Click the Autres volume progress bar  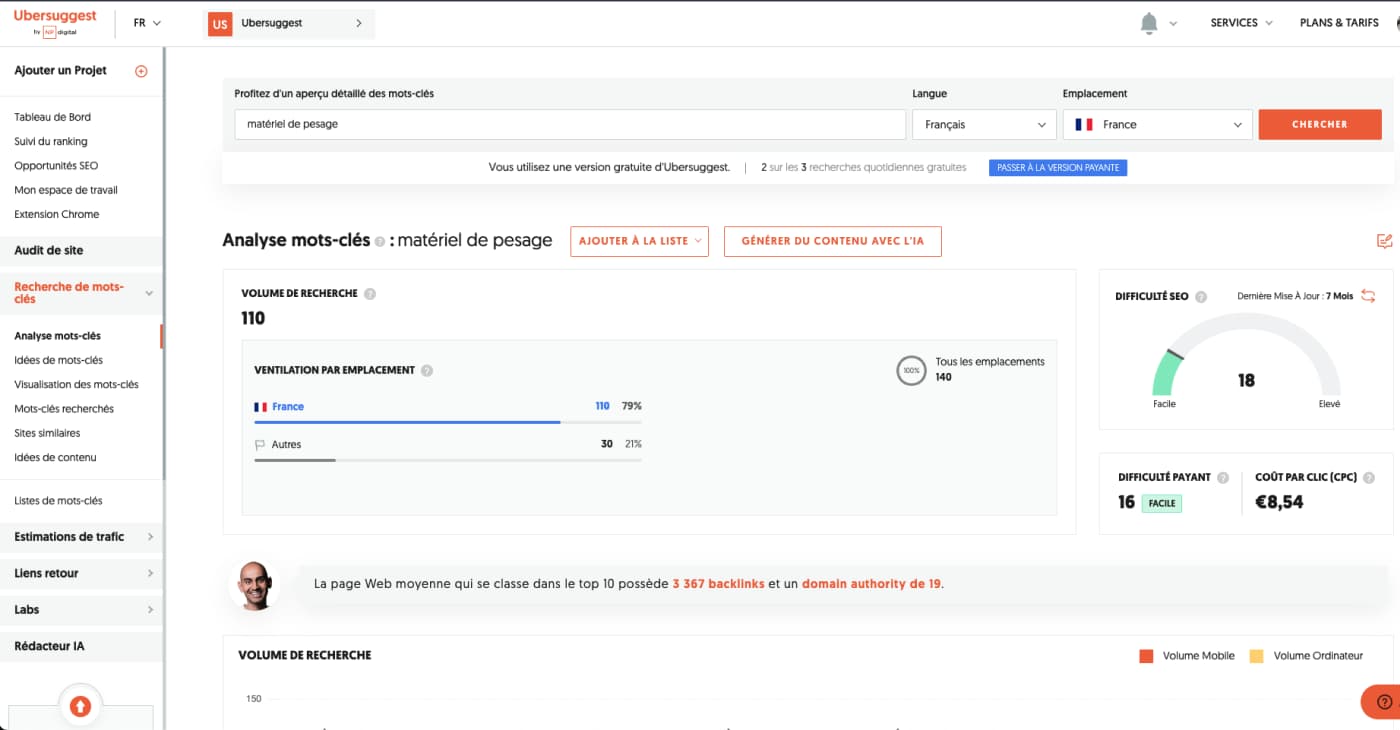(x=448, y=460)
